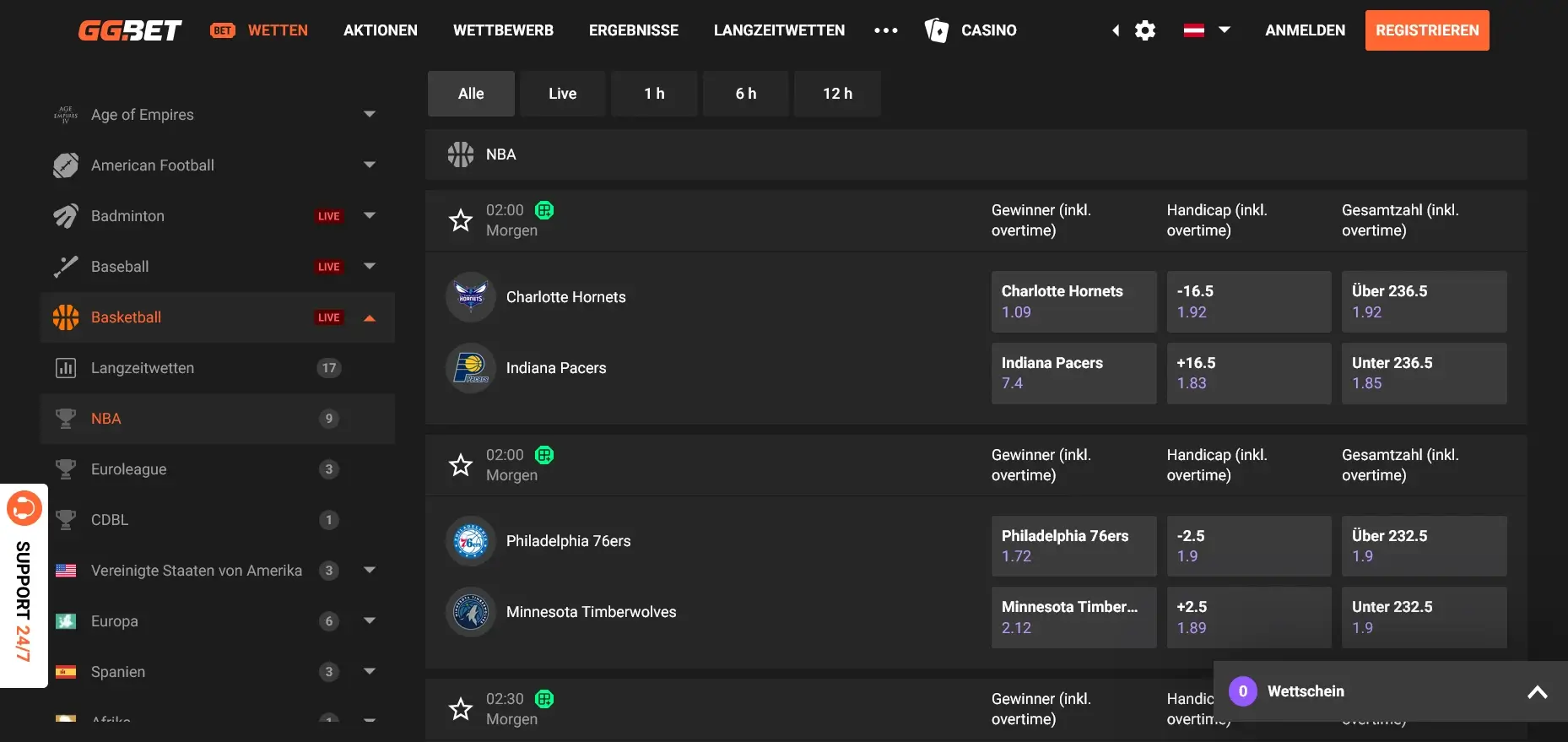Image resolution: width=1568 pixels, height=742 pixels.
Task: Click the Langzeitwetten chart icon
Action: click(66, 368)
